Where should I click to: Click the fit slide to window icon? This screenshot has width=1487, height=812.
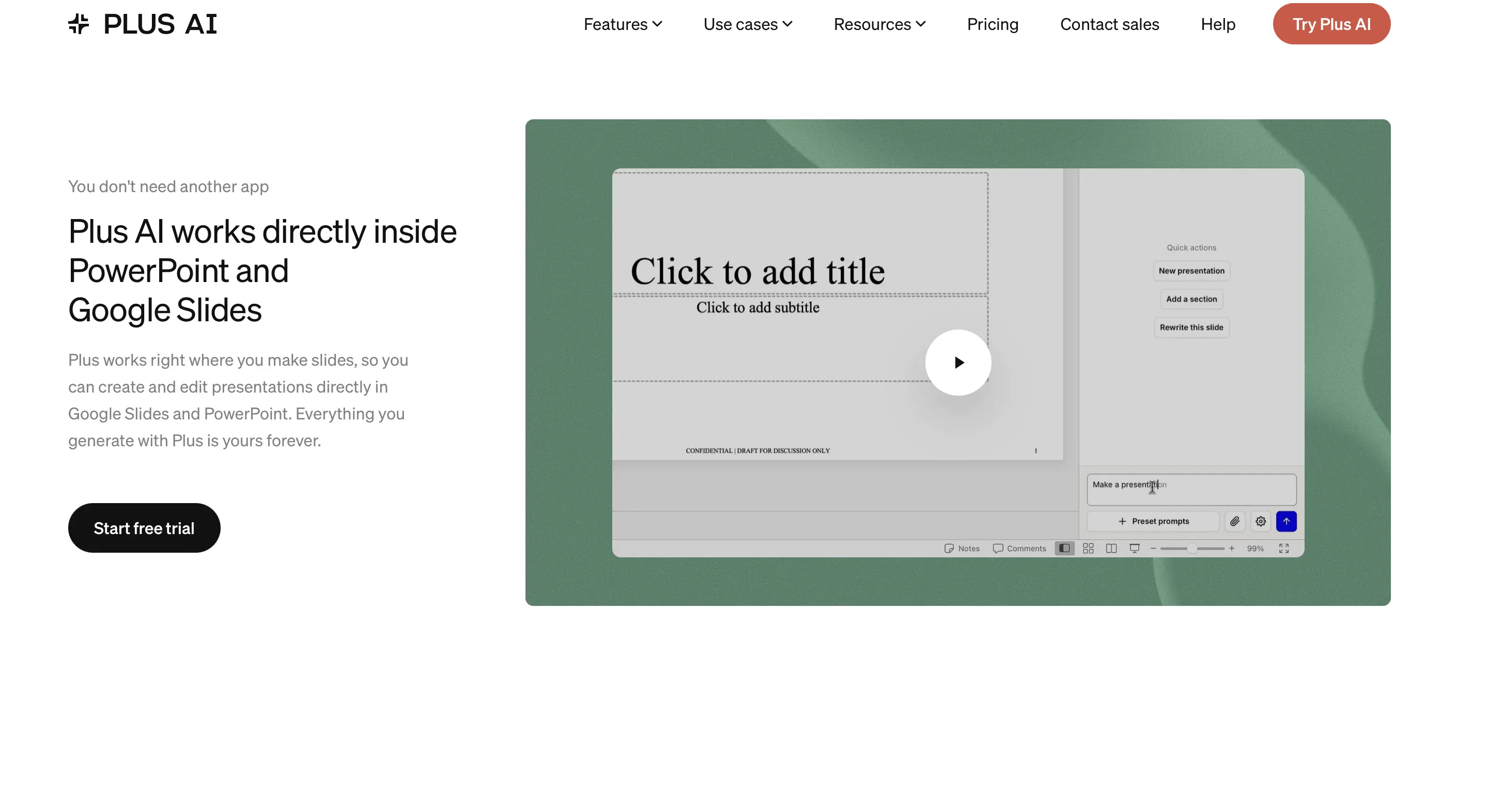[1284, 548]
